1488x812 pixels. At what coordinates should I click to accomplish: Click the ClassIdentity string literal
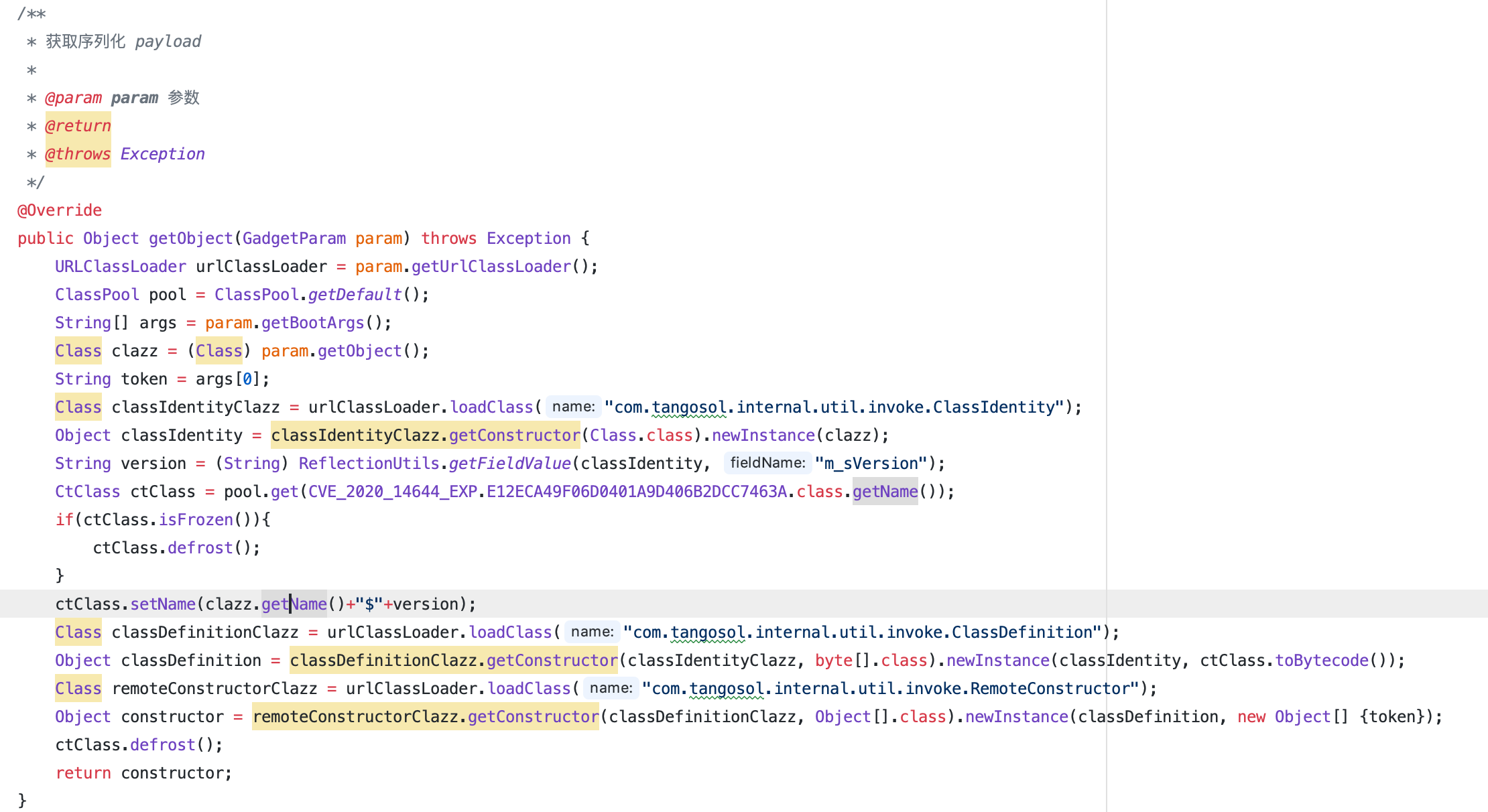coord(834,407)
